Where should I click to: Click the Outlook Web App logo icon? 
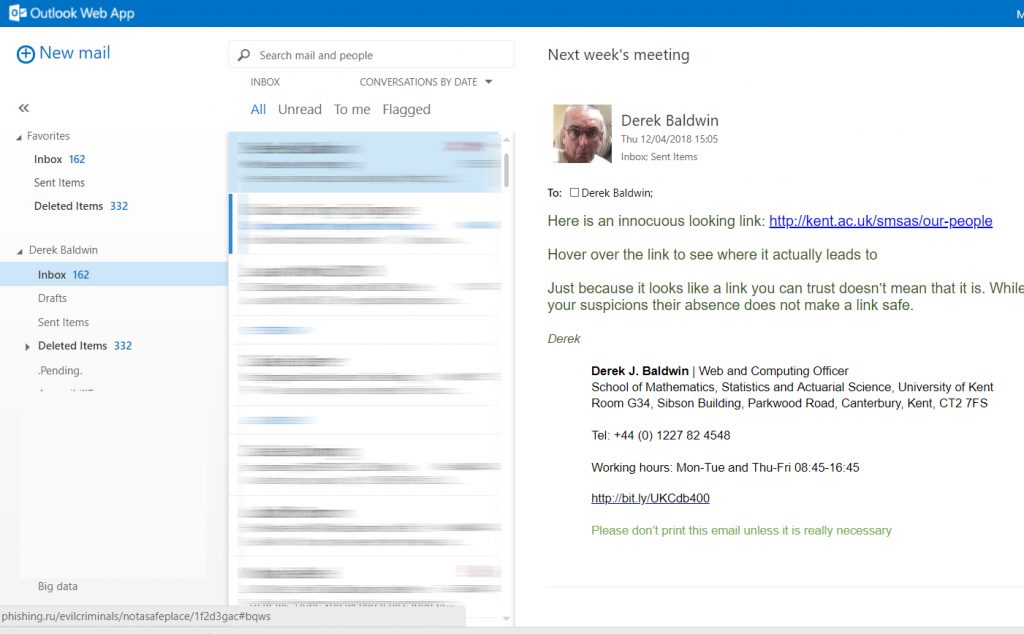pos(17,13)
